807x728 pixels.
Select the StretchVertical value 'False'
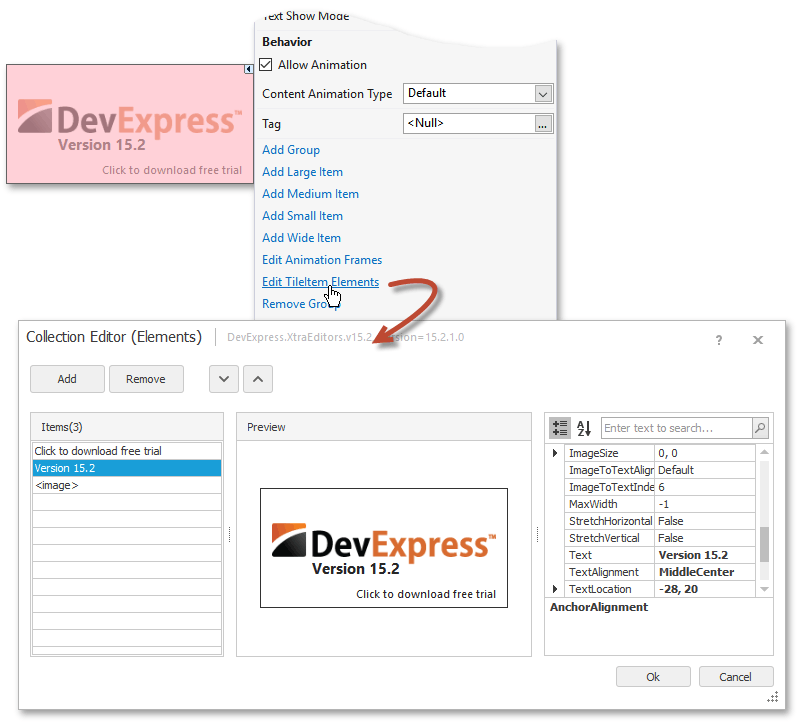click(705, 538)
